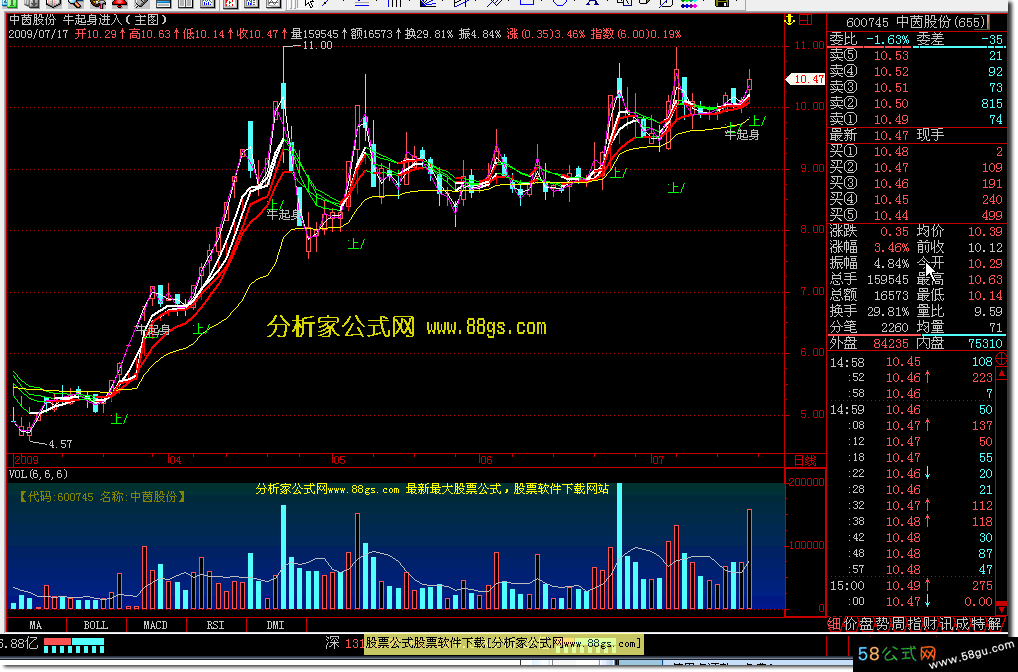
Task: Click the red window-layout icon beside the anchor
Action: click(x=806, y=20)
